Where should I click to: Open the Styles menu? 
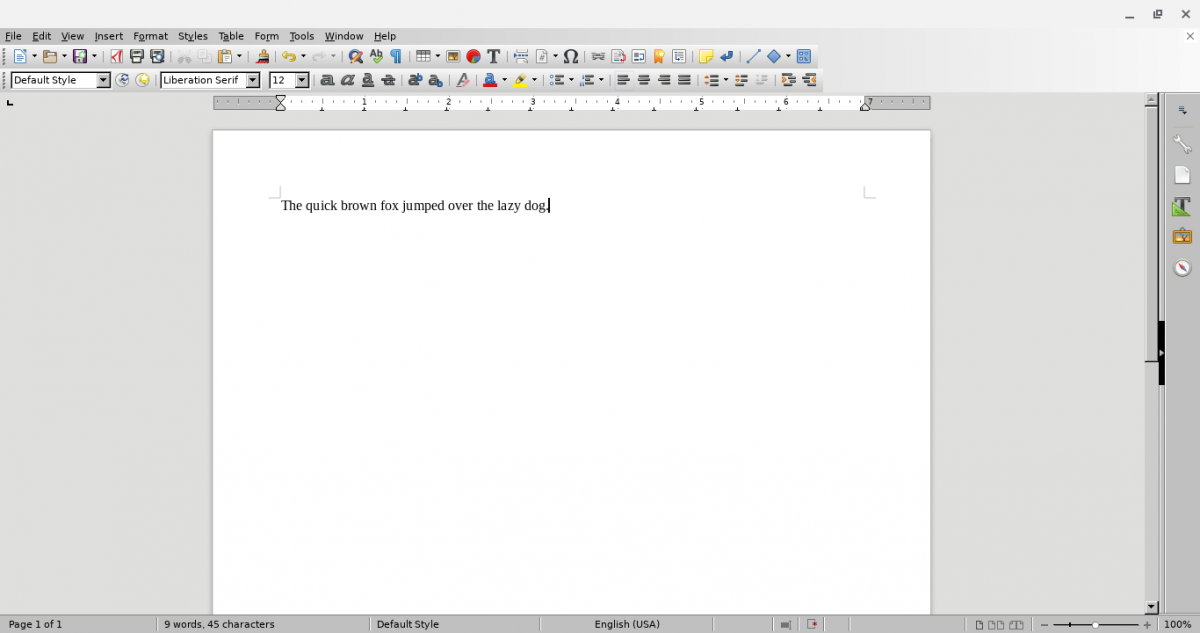(x=193, y=36)
